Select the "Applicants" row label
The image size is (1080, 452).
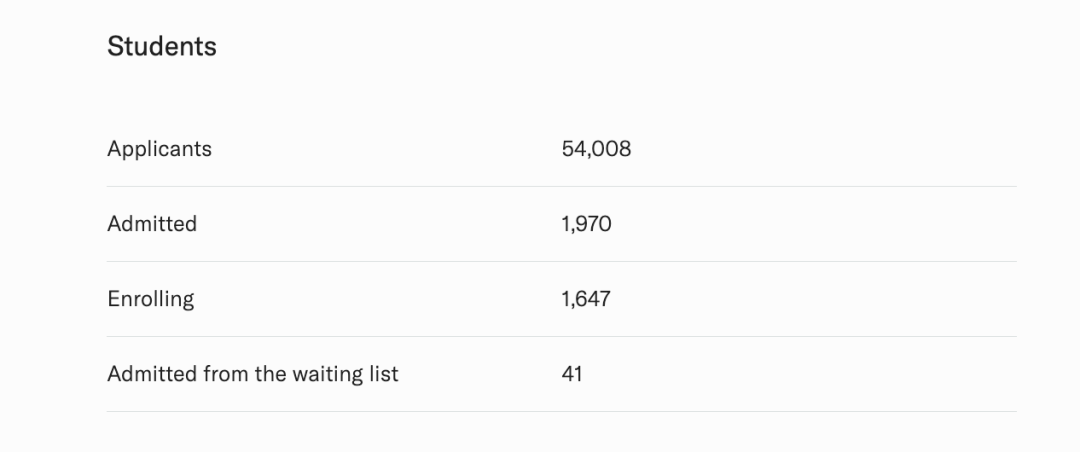159,150
